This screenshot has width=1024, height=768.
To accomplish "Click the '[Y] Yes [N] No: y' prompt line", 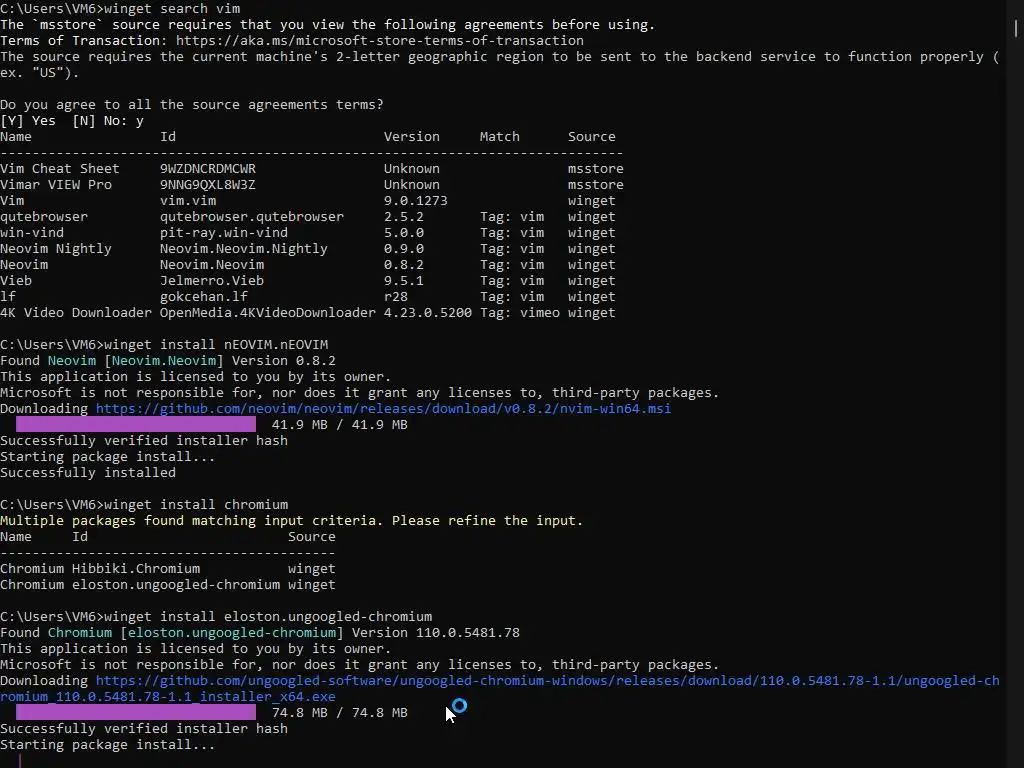I will [x=72, y=121].
